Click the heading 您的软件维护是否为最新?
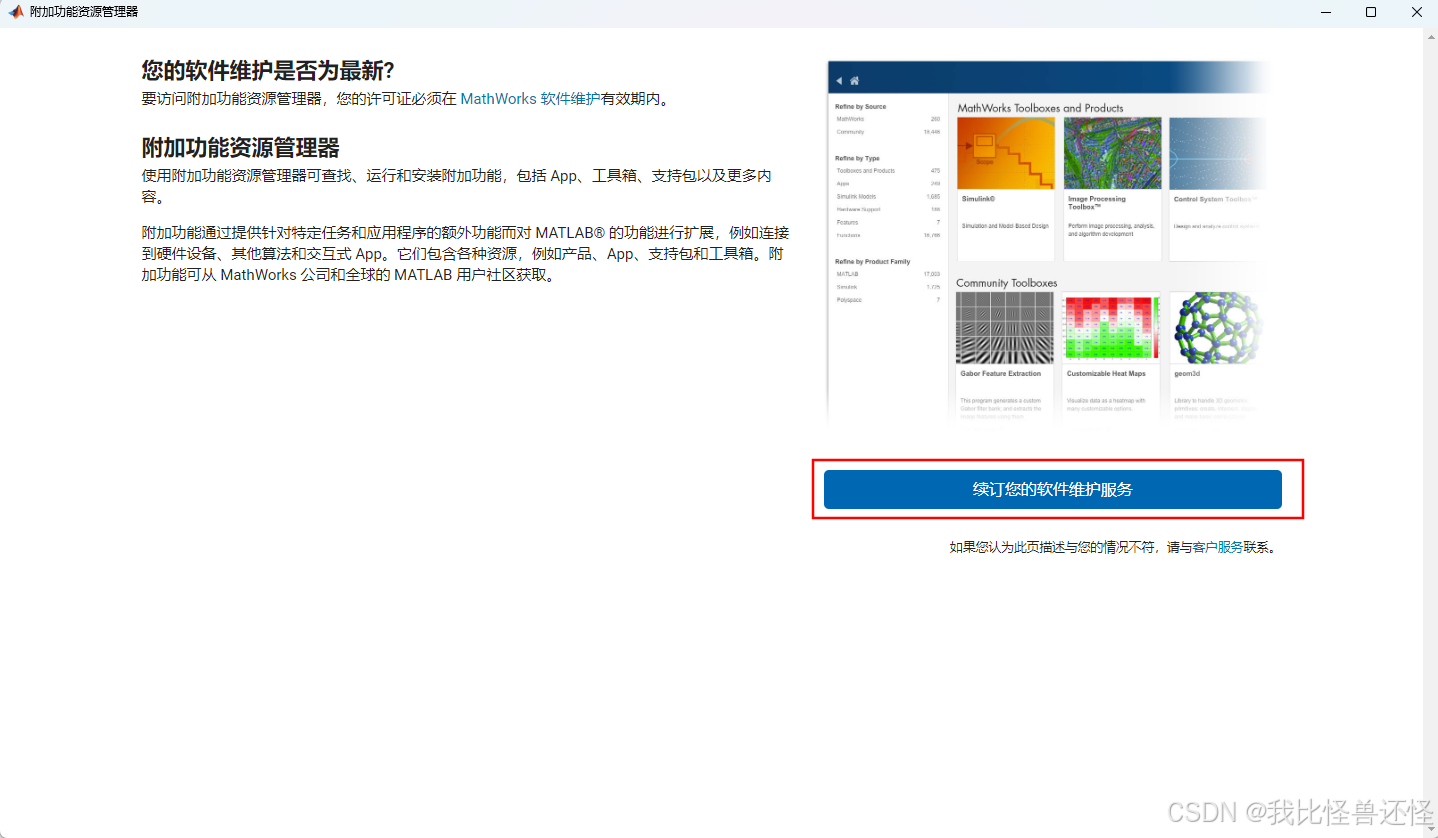Image resolution: width=1438 pixels, height=838 pixels. coord(268,70)
